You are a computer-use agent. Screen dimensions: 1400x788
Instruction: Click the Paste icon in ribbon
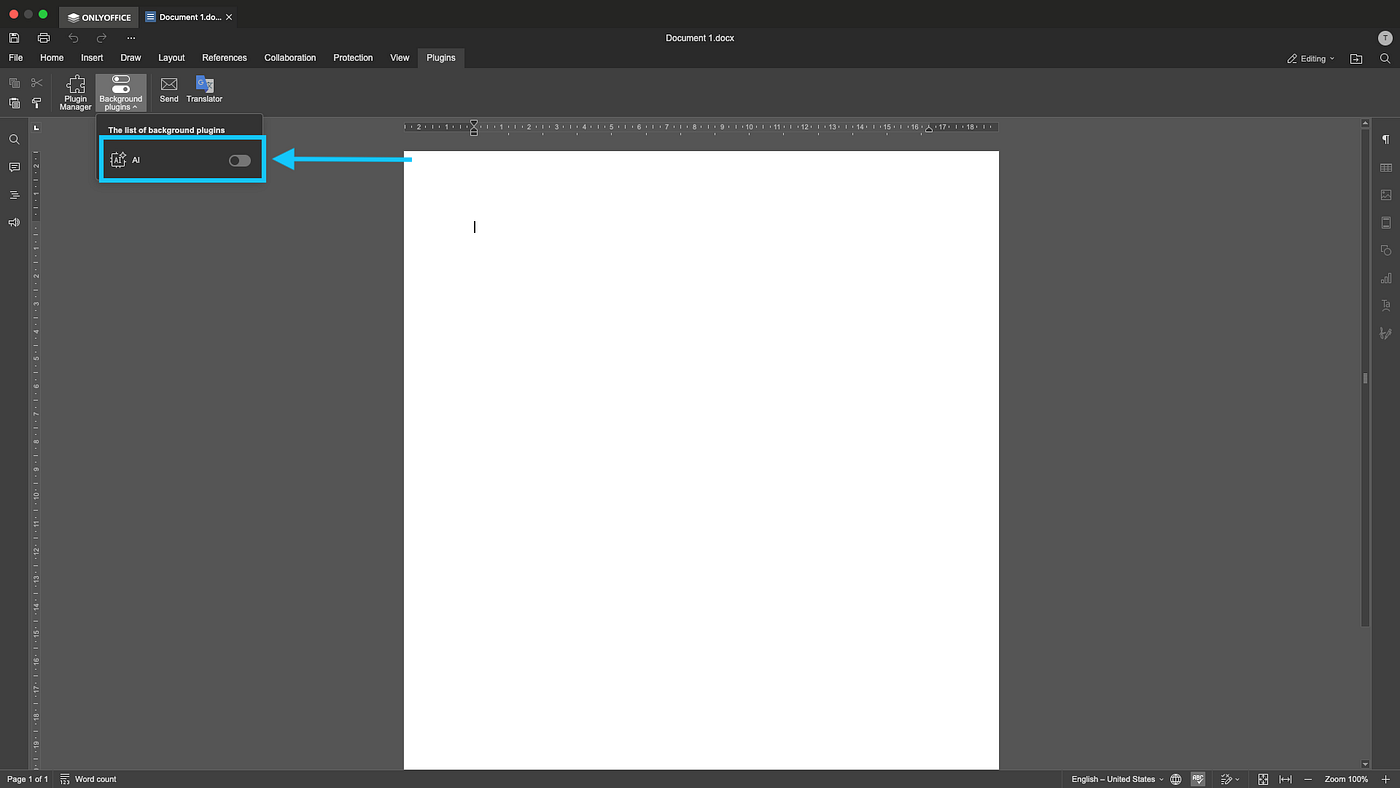coord(14,103)
